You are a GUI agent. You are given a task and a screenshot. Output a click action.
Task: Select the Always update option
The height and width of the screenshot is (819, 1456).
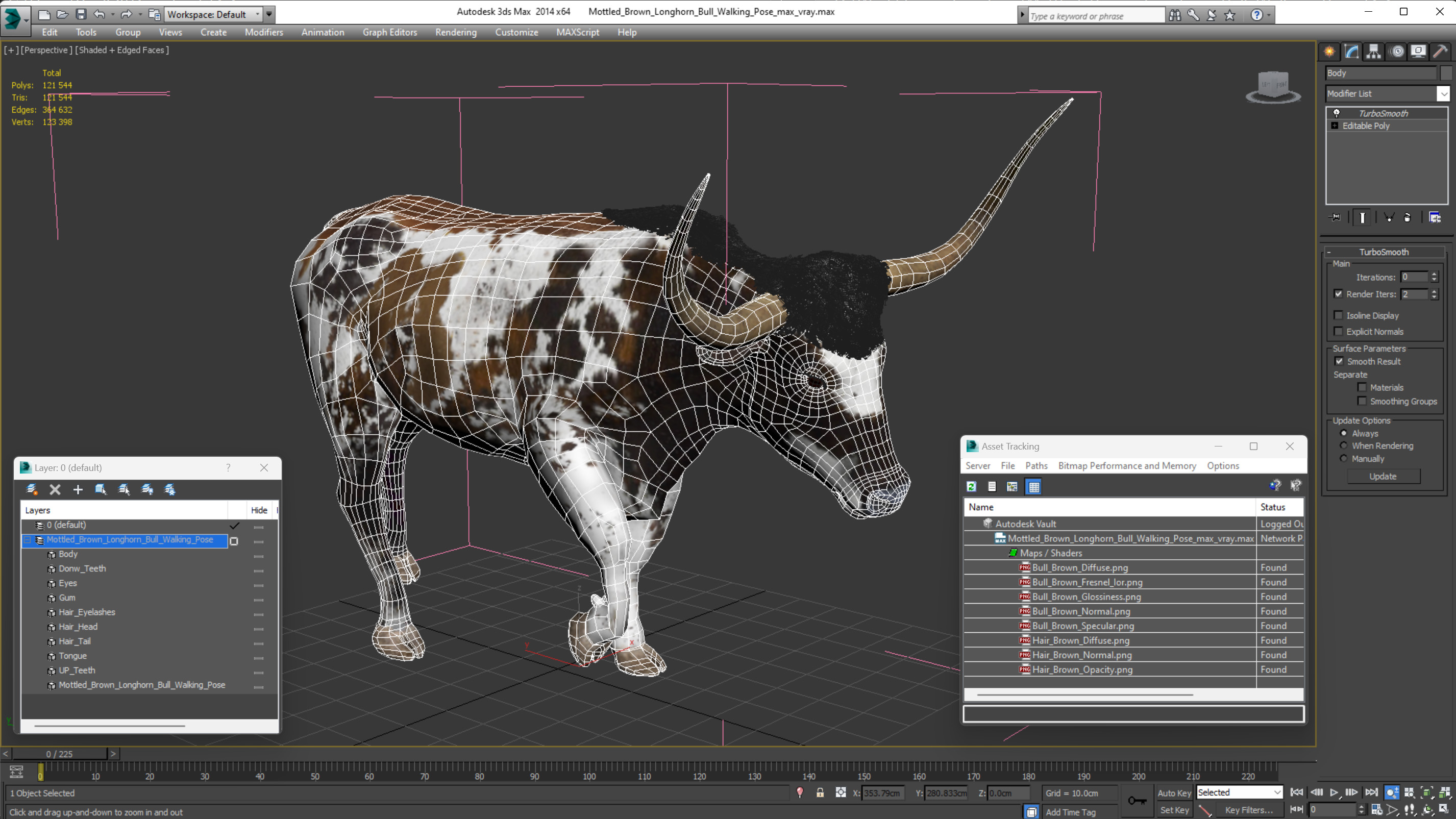click(x=1344, y=434)
